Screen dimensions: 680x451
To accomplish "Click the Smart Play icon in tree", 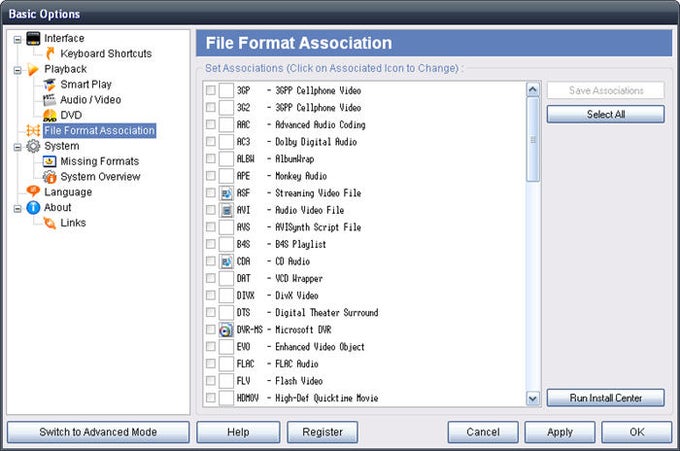I will (50, 85).
